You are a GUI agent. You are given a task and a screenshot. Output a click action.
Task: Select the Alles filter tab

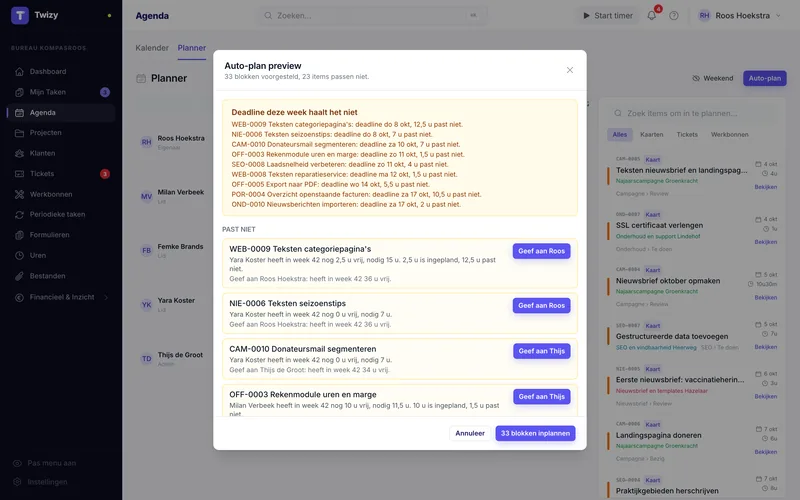pyautogui.click(x=619, y=135)
